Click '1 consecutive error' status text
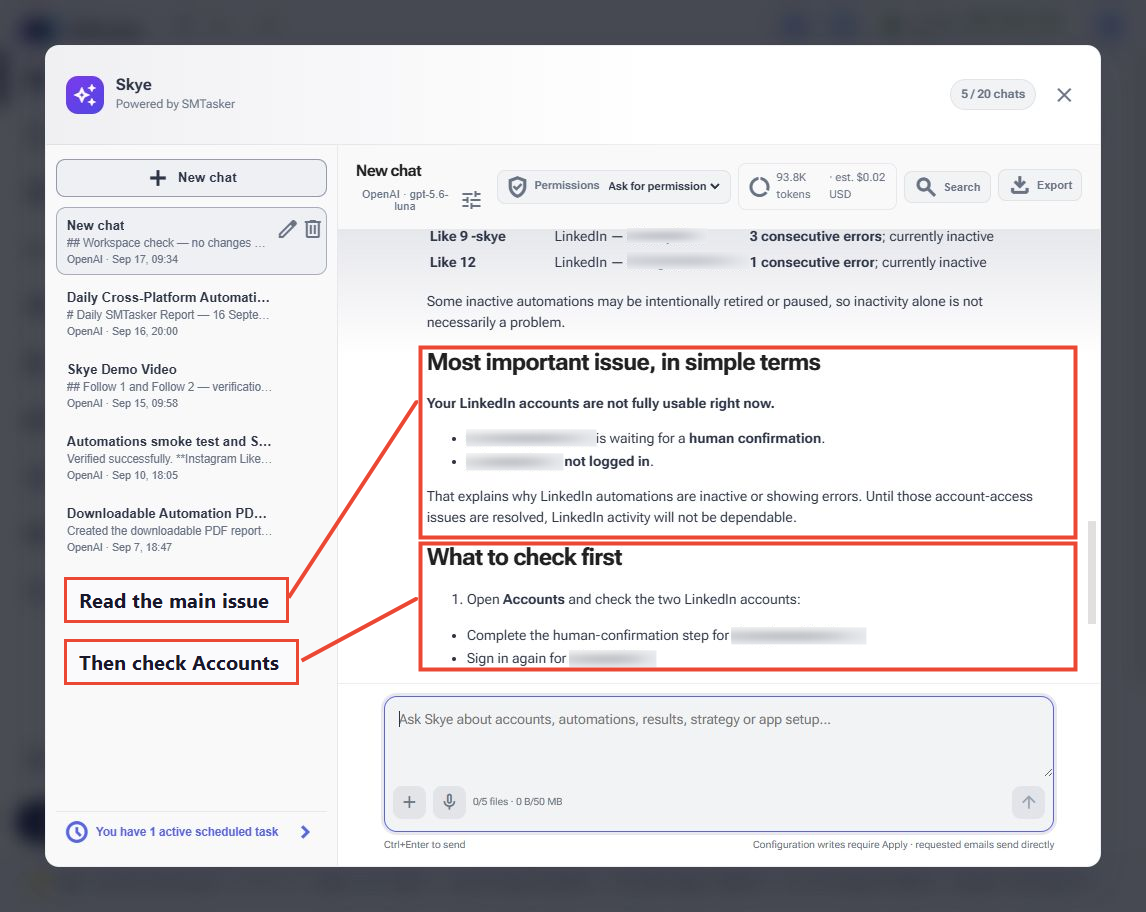Viewport: 1146px width, 912px height. coord(811,262)
